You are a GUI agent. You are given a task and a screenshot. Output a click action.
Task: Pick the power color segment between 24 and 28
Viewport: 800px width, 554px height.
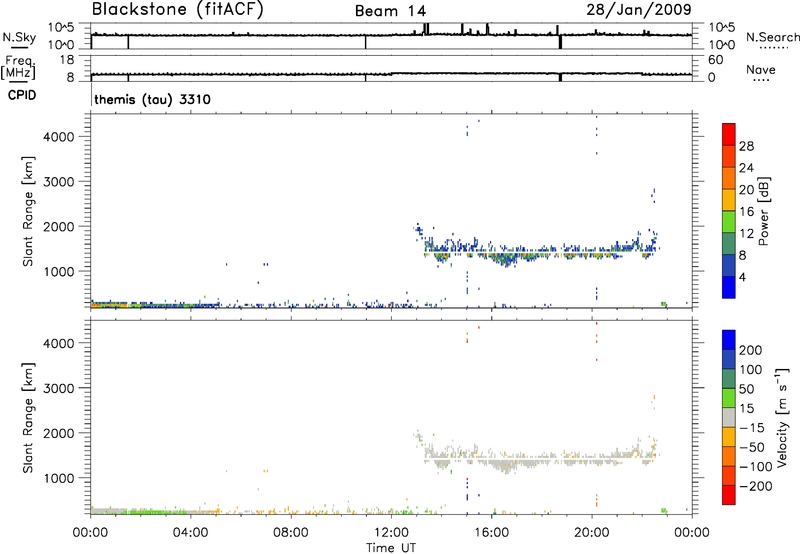click(x=729, y=156)
